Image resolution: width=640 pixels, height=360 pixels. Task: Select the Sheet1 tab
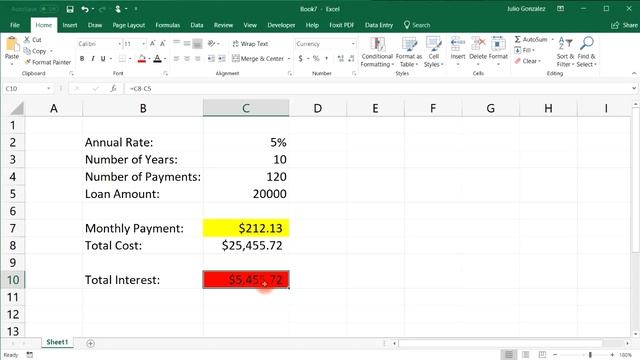pos(57,342)
